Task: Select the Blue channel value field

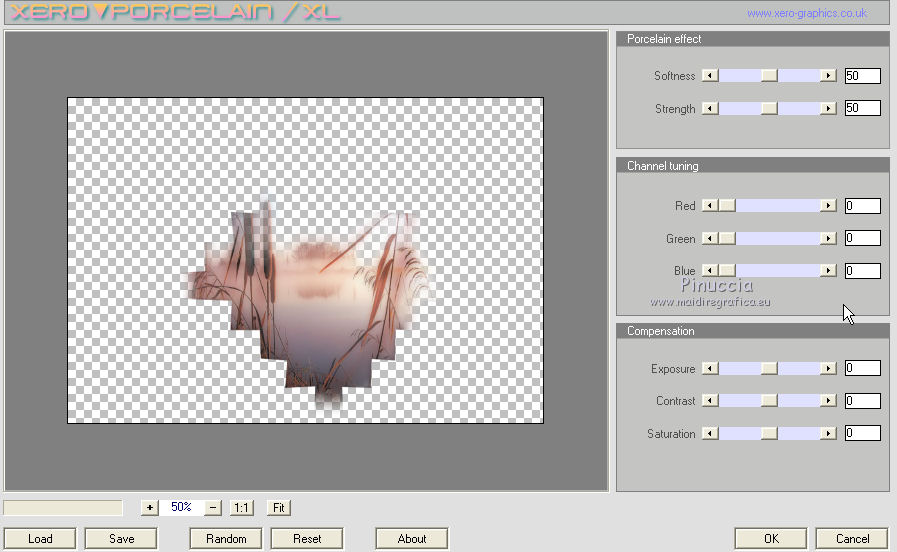Action: (x=862, y=271)
